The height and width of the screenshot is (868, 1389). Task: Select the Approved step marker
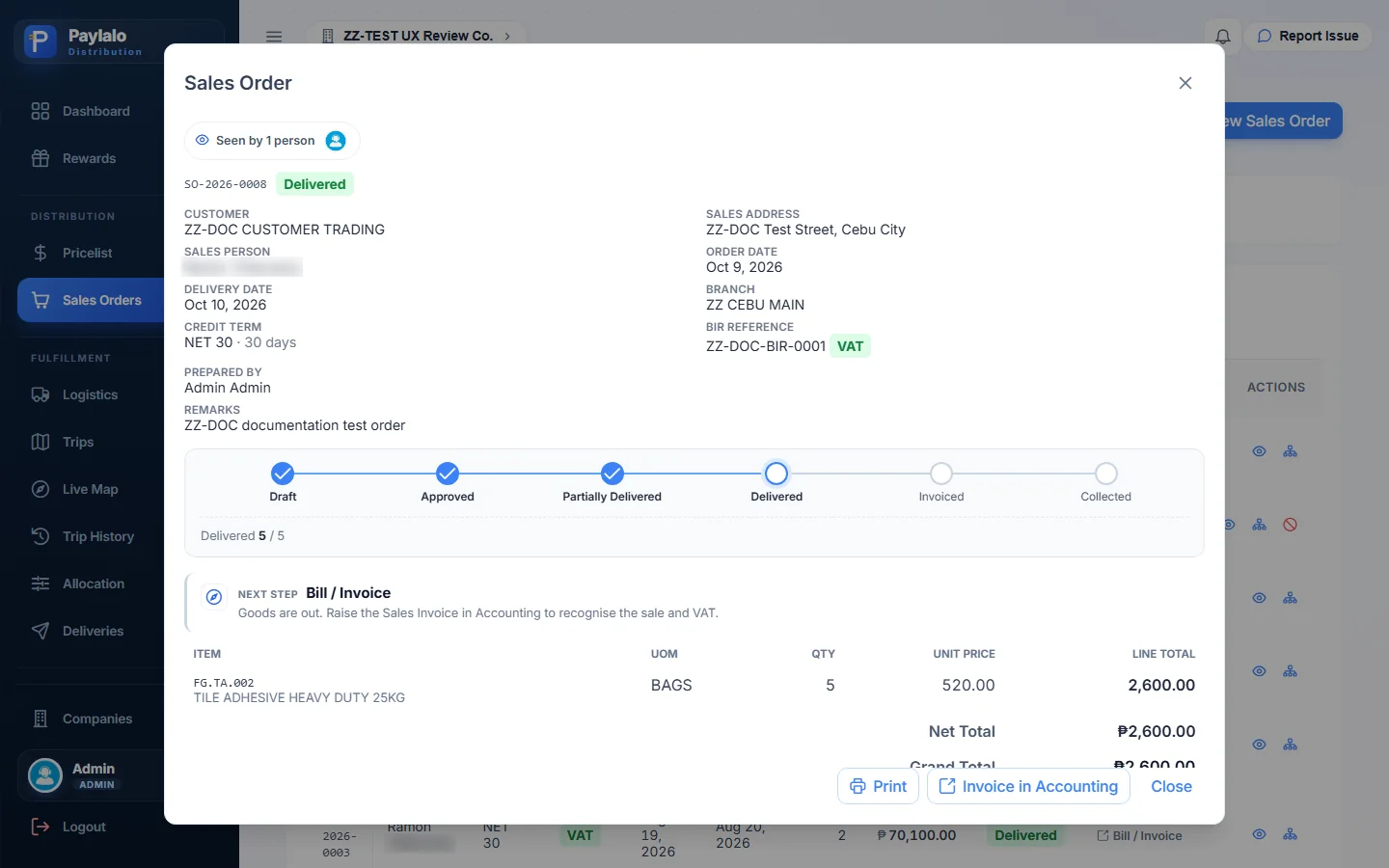448,474
